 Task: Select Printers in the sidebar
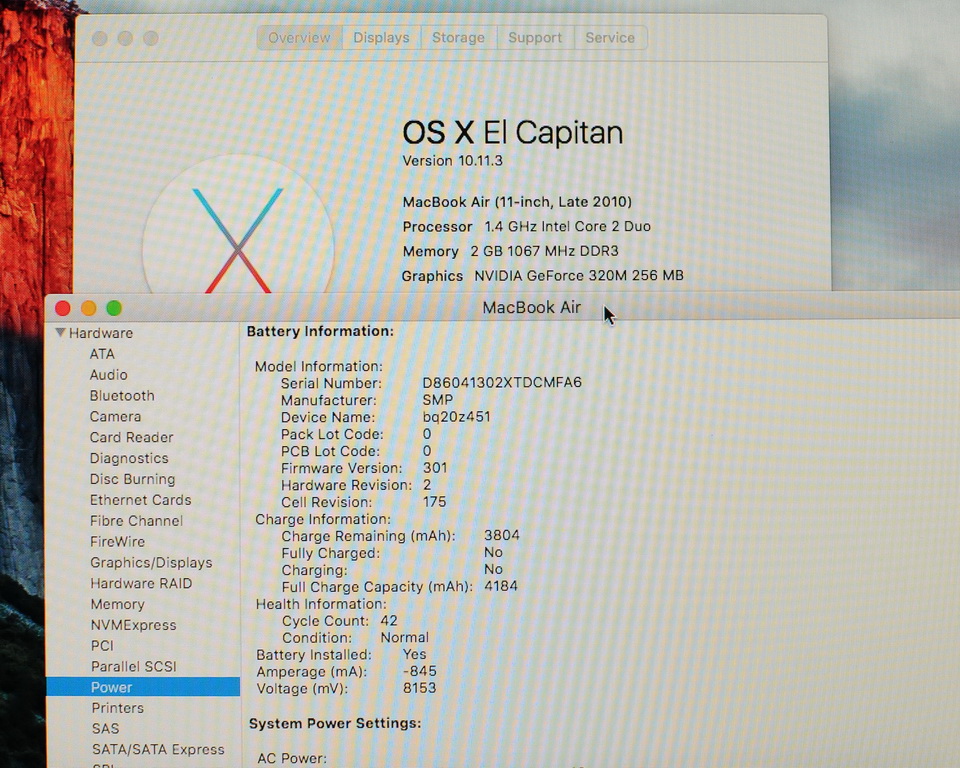(x=118, y=708)
